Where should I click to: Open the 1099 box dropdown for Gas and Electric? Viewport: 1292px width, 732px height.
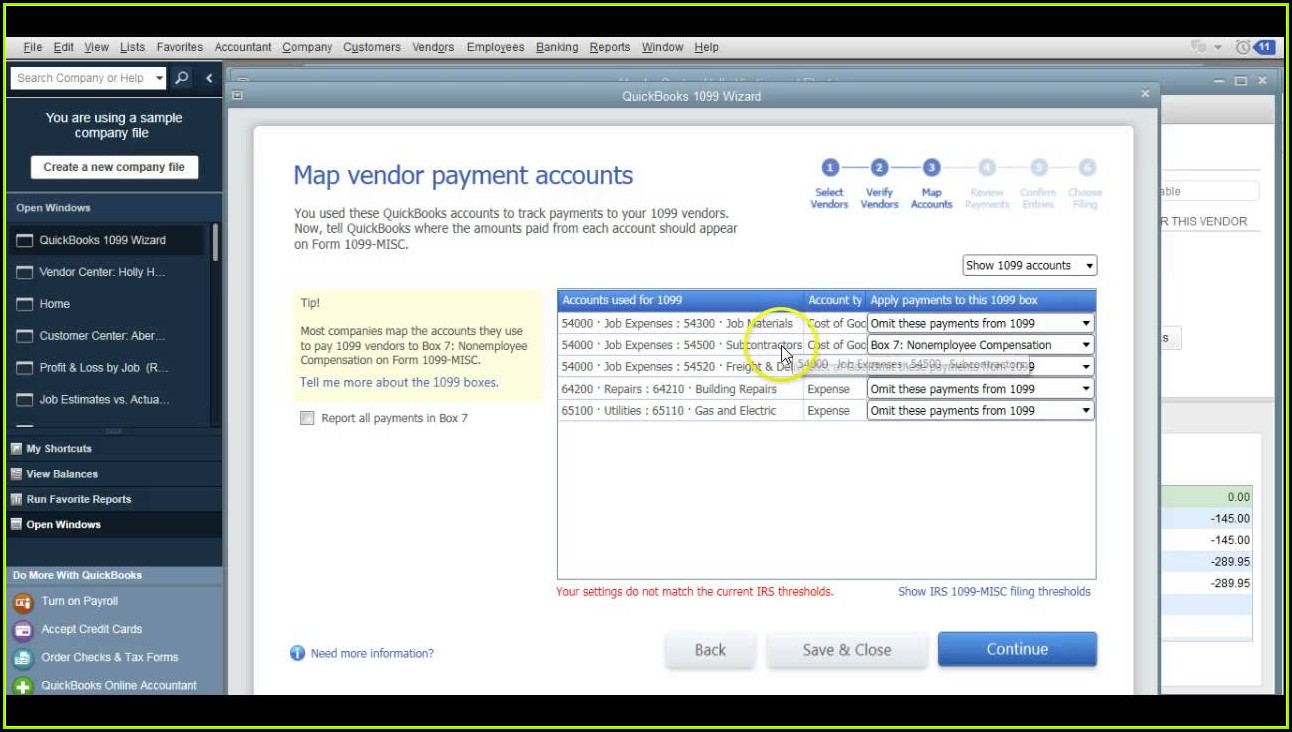1085,411
